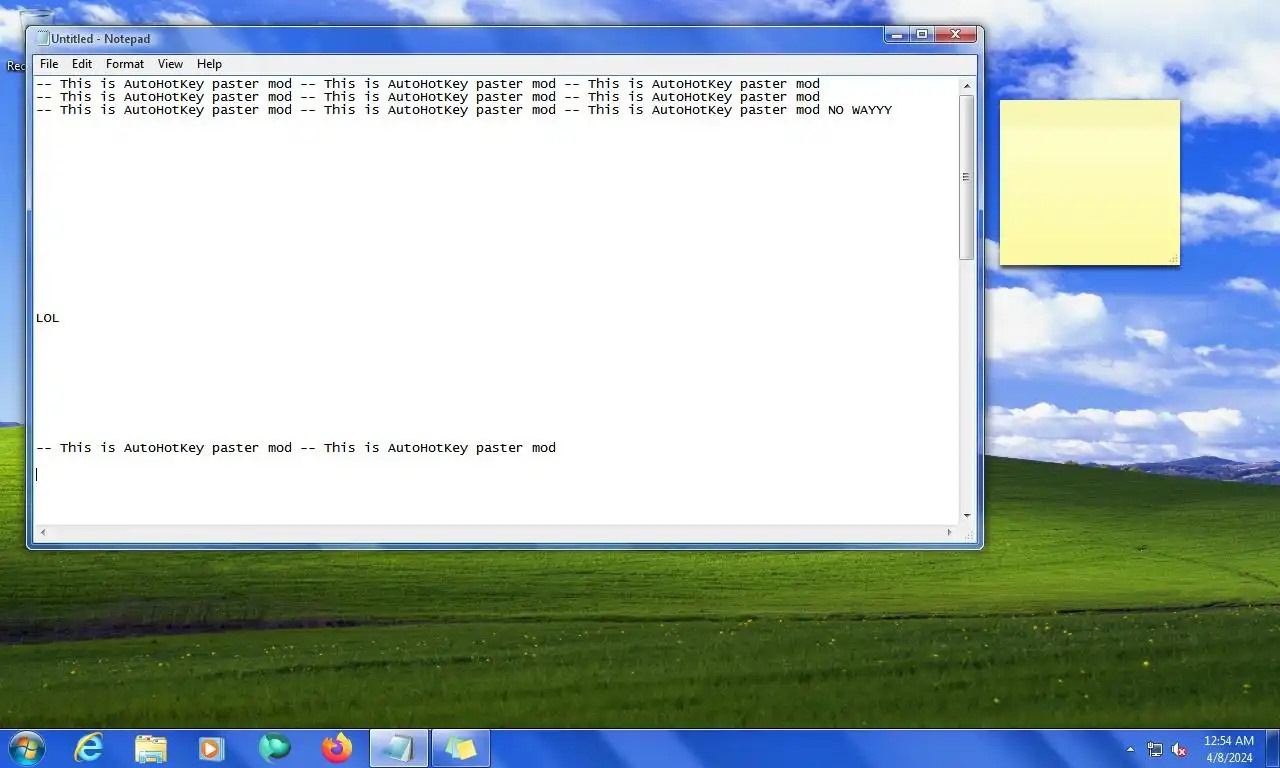Click the text NO WAYYY
This screenshot has width=1280, height=768.
[x=860, y=110]
